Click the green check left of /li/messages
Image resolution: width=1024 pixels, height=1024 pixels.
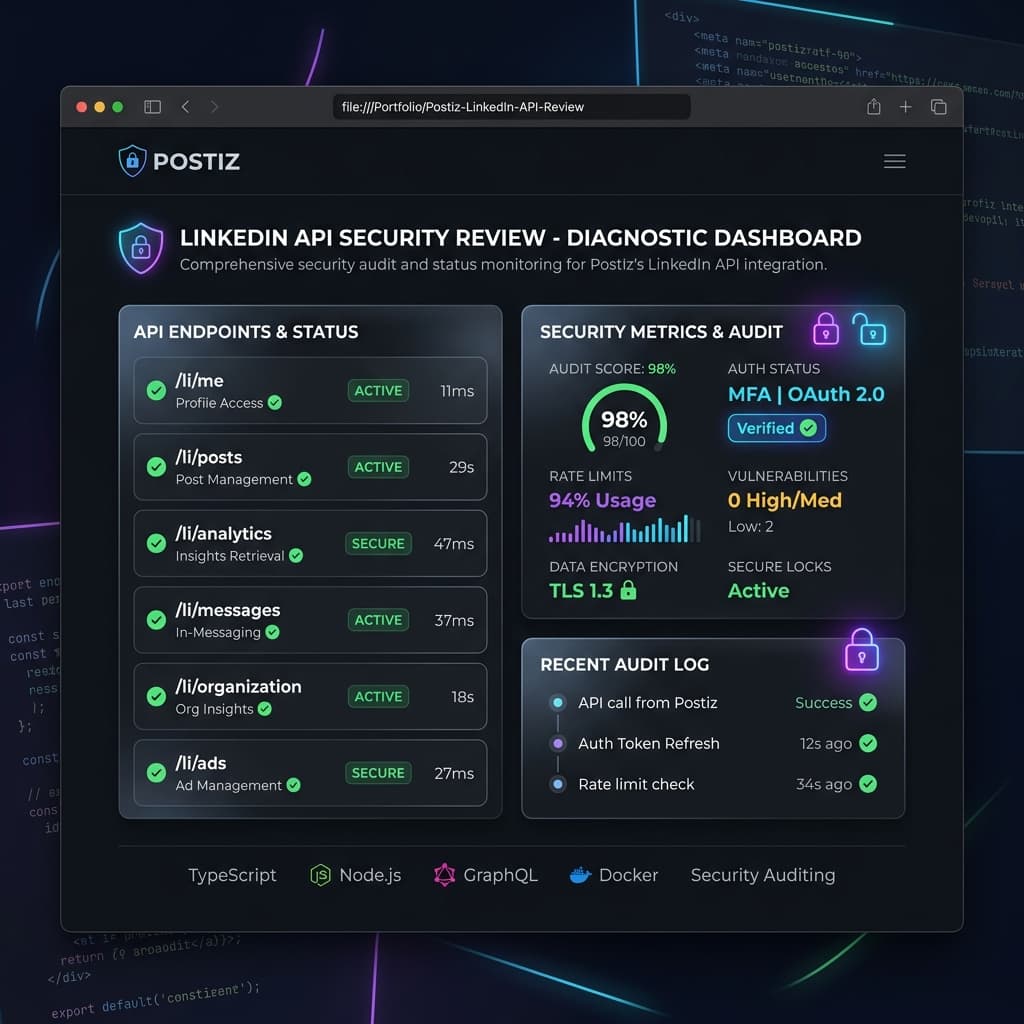click(156, 620)
